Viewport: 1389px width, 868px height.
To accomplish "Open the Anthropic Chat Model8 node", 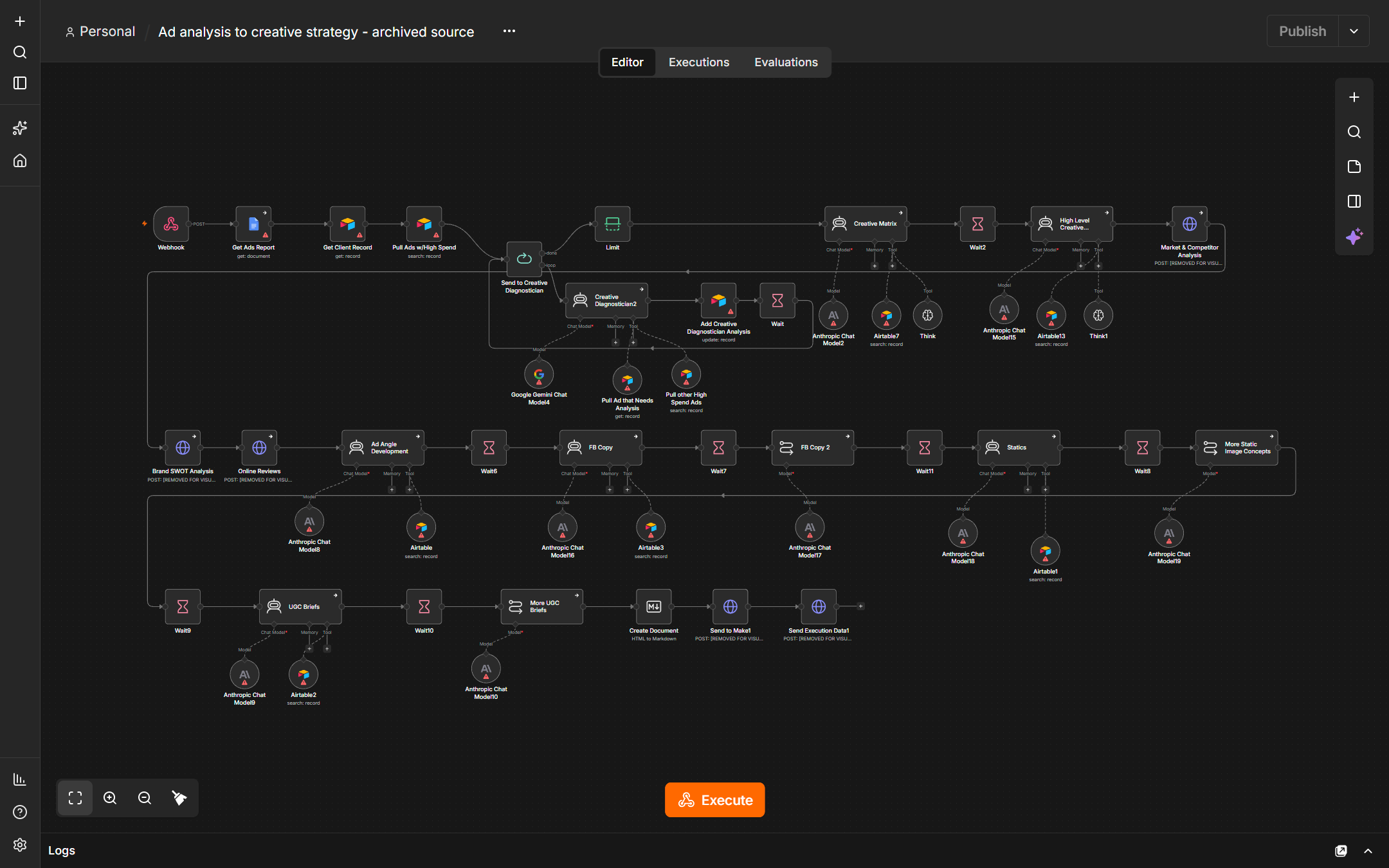I will coord(309,521).
